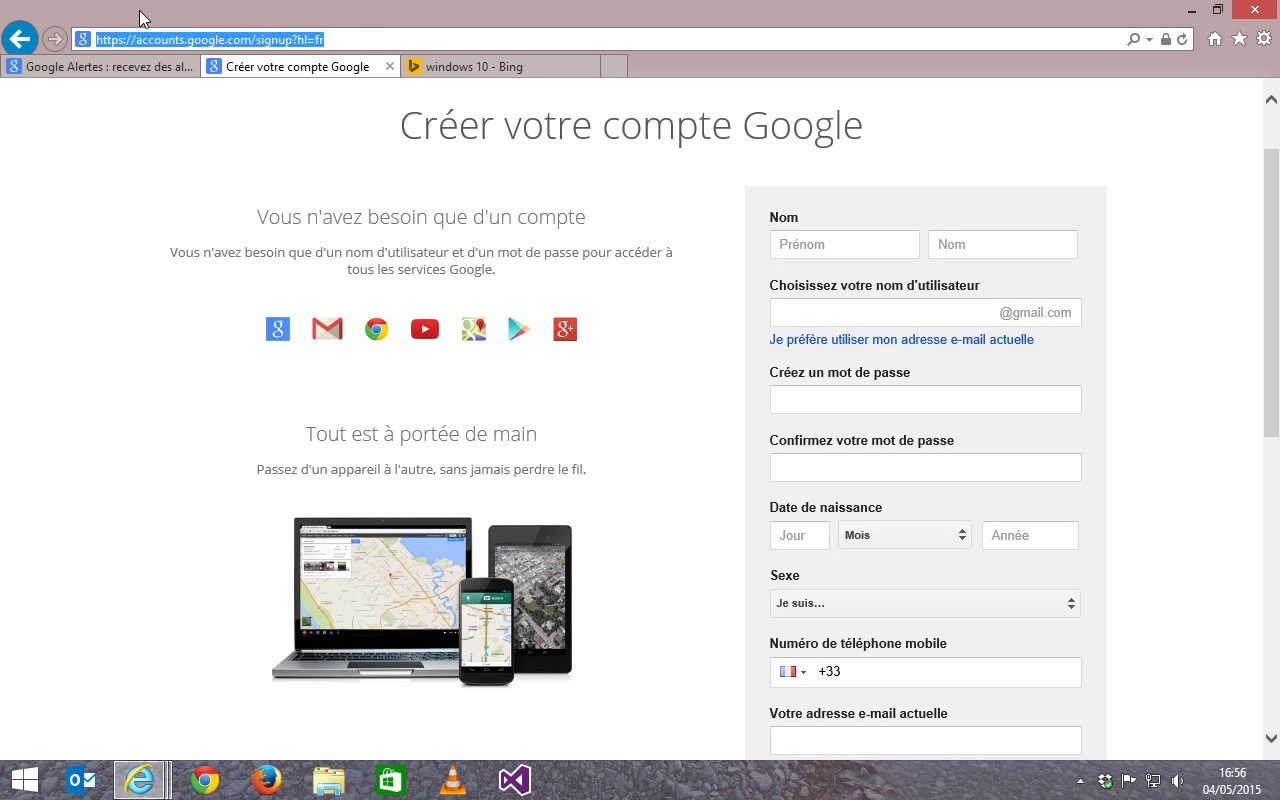Click the page's vertical scrollbar thumb
The height and width of the screenshot is (800, 1280).
[x=1271, y=290]
